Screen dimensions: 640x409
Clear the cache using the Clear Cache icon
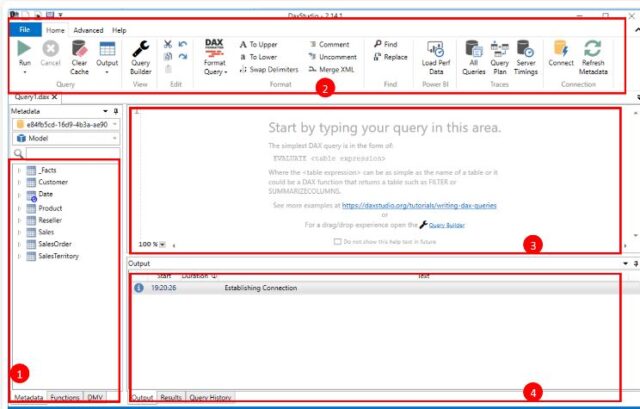[79, 49]
